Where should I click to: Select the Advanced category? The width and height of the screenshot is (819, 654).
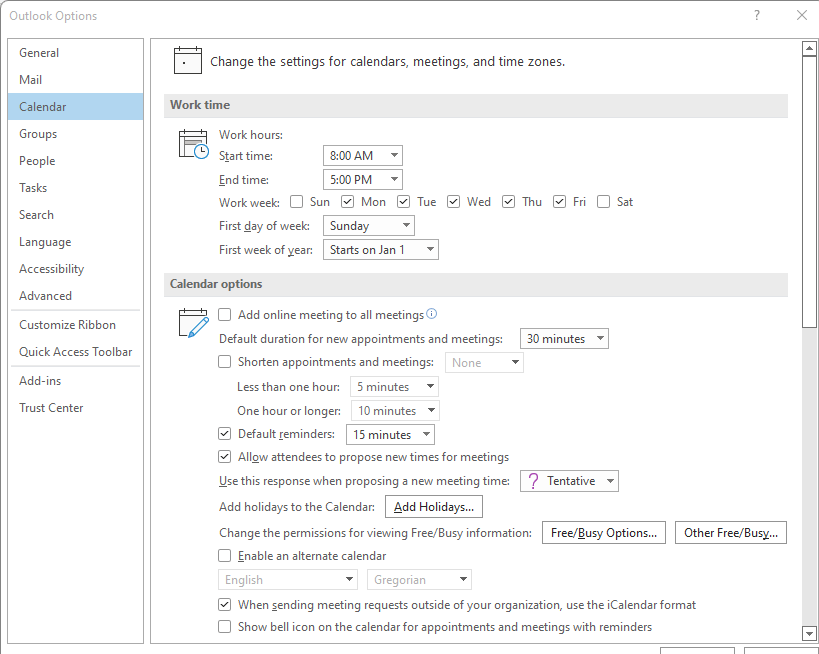[76, 296]
